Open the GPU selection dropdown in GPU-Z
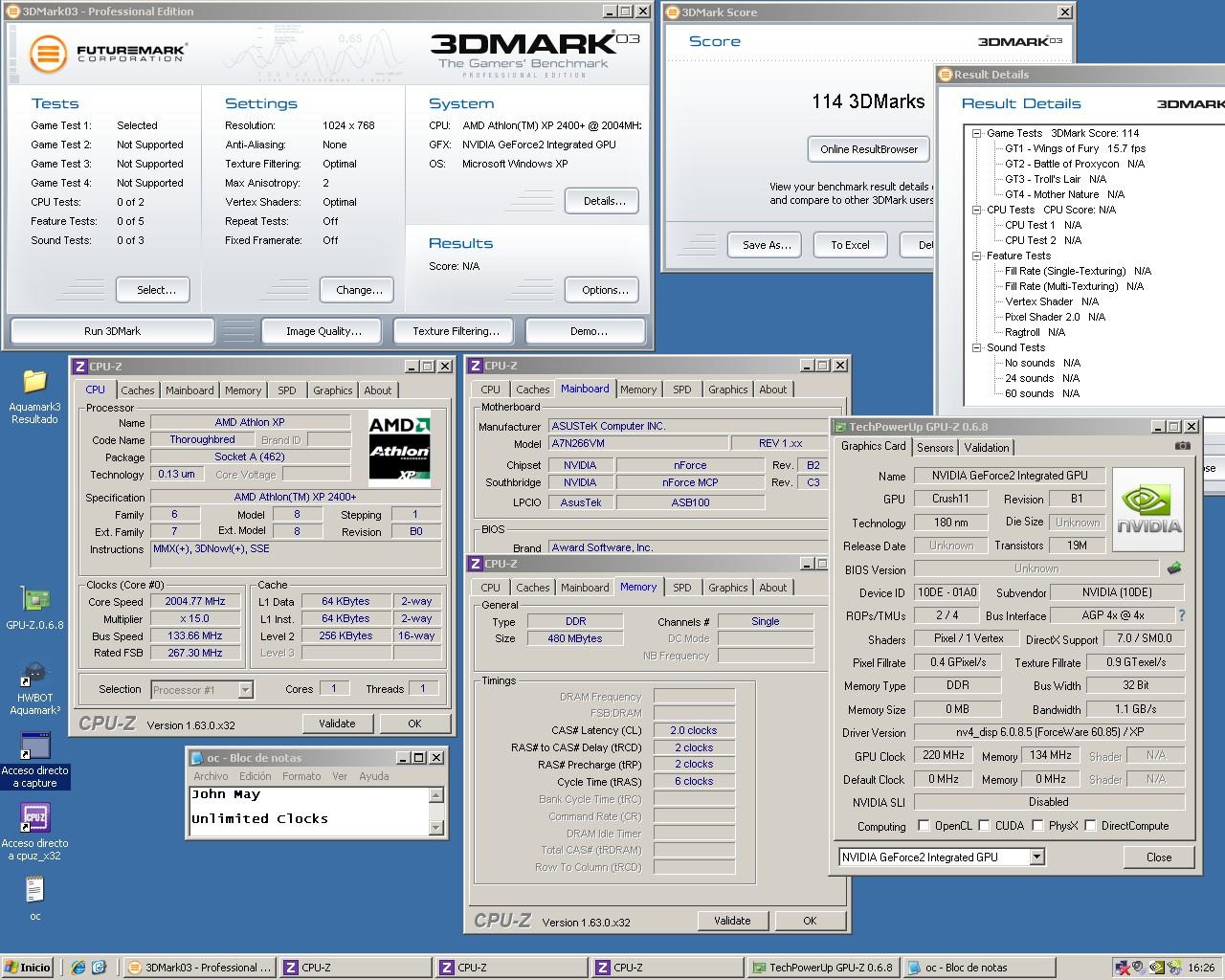 click(x=1036, y=857)
